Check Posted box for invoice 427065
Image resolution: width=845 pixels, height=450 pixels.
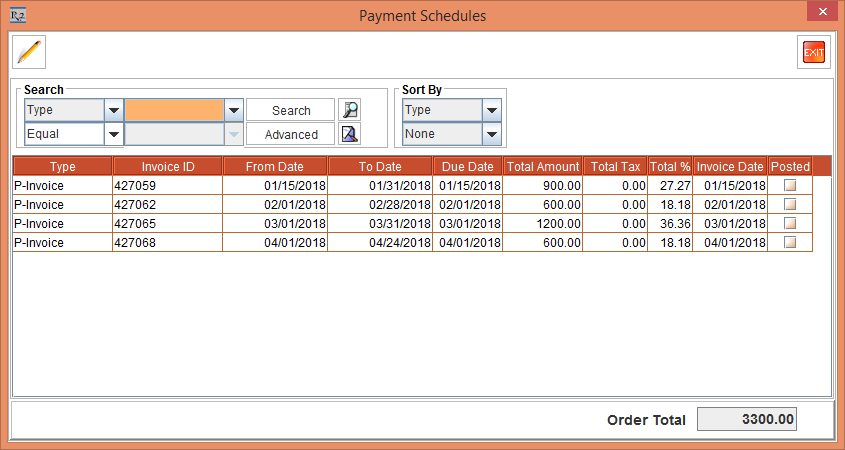790,224
